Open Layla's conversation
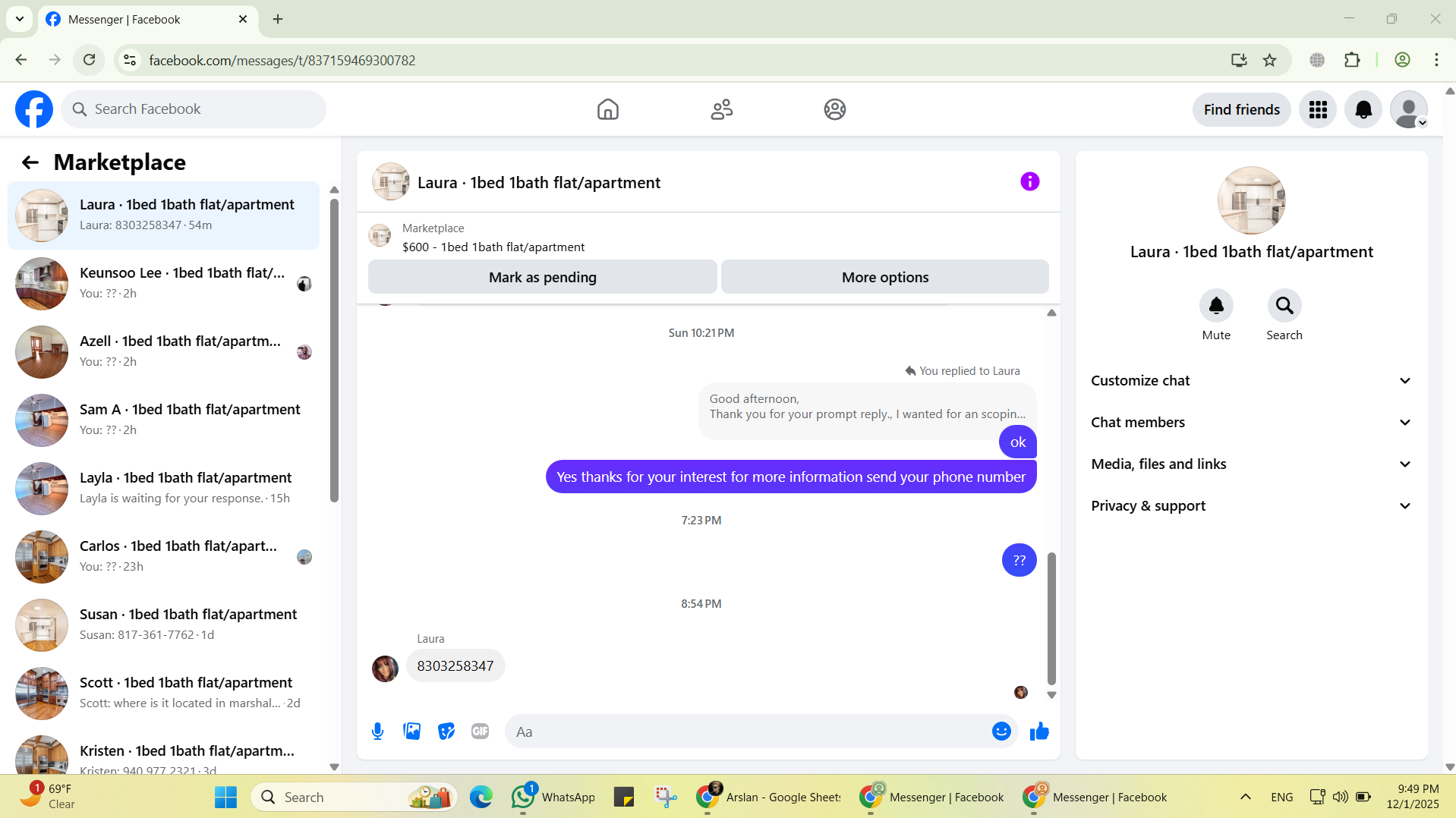This screenshot has height=818, width=1456. click(163, 489)
